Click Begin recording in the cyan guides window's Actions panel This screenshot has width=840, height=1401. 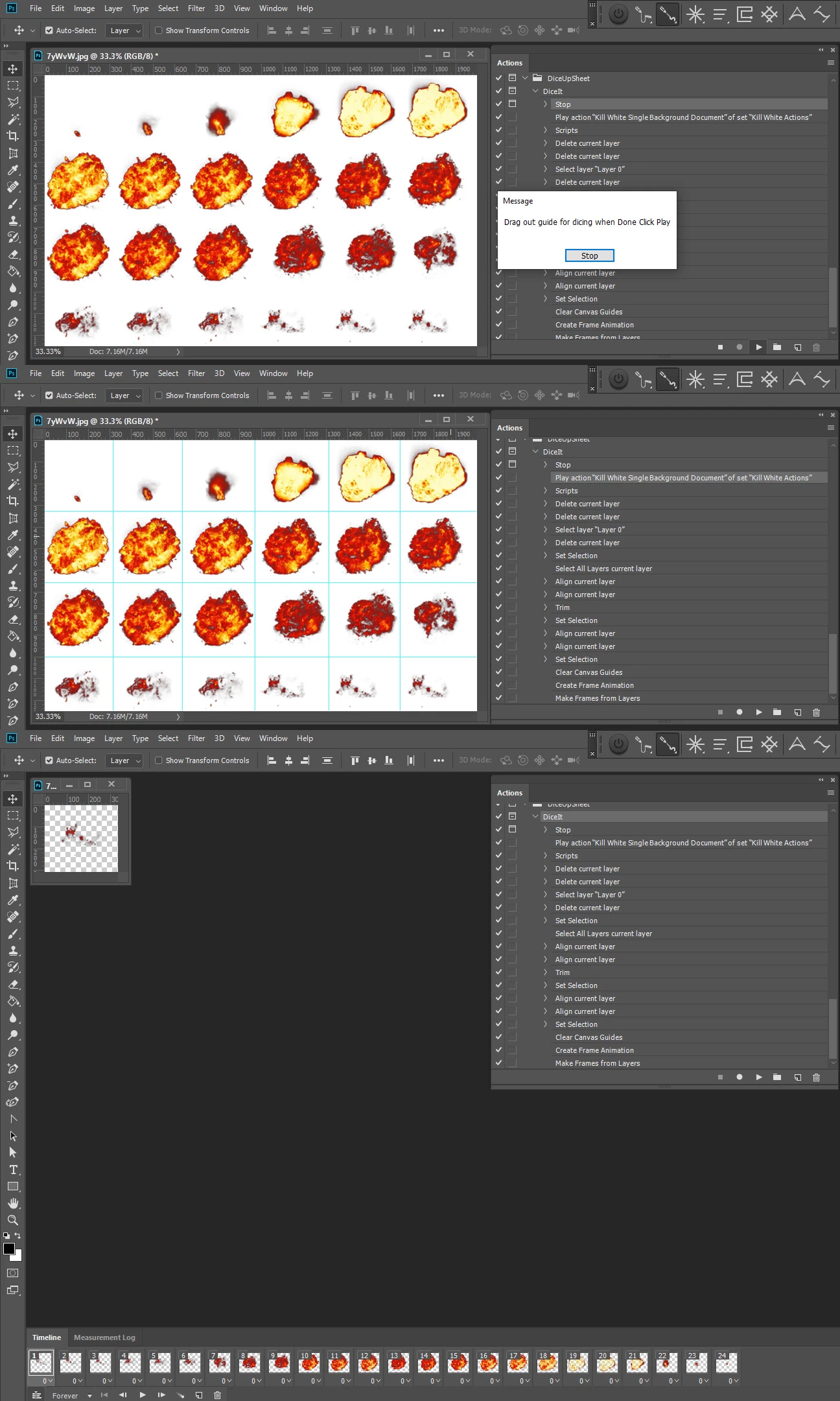tap(740, 712)
